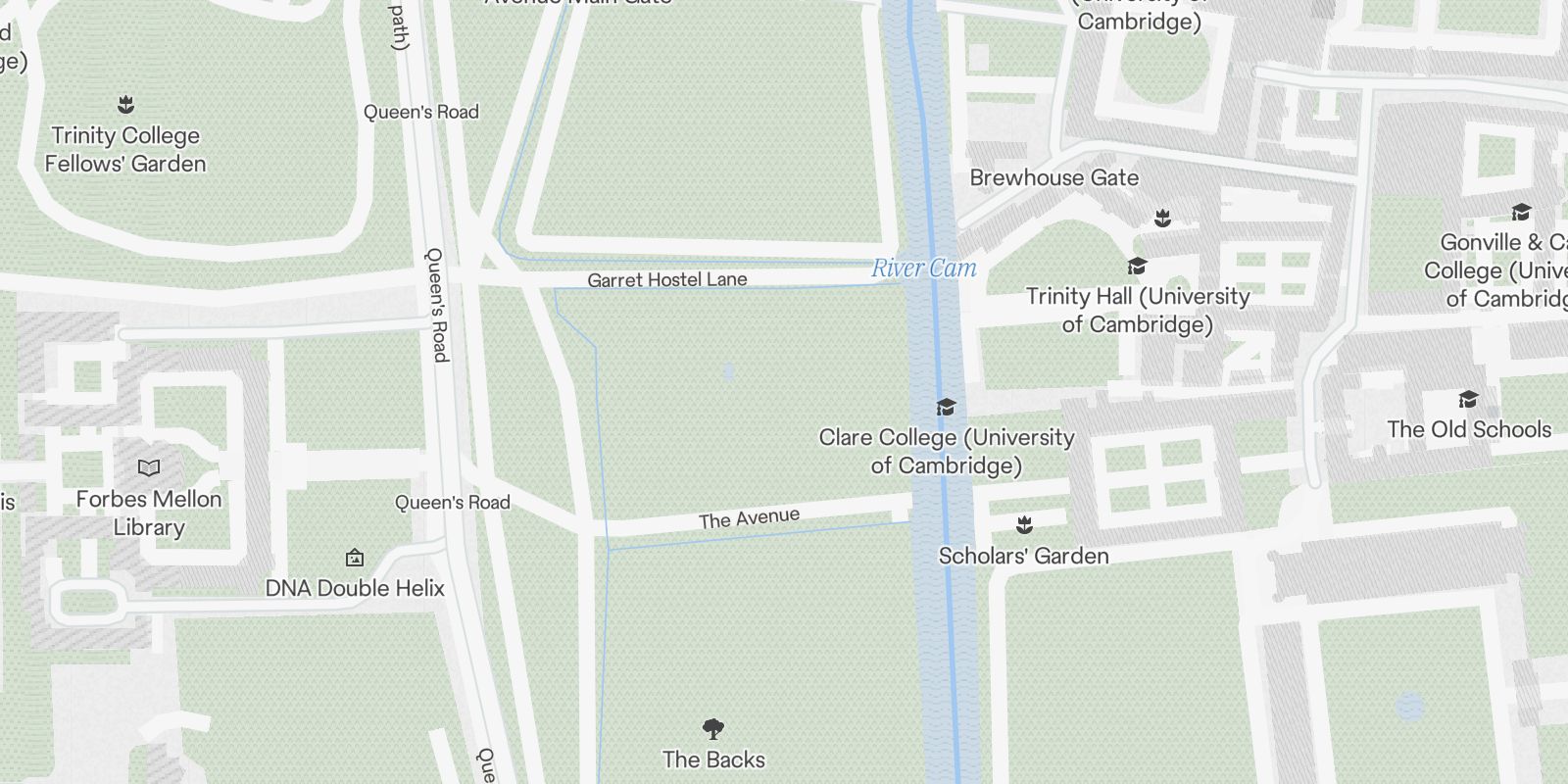Select the Forbes Mellon Library book icon
1568x784 pixels.
pos(148,467)
